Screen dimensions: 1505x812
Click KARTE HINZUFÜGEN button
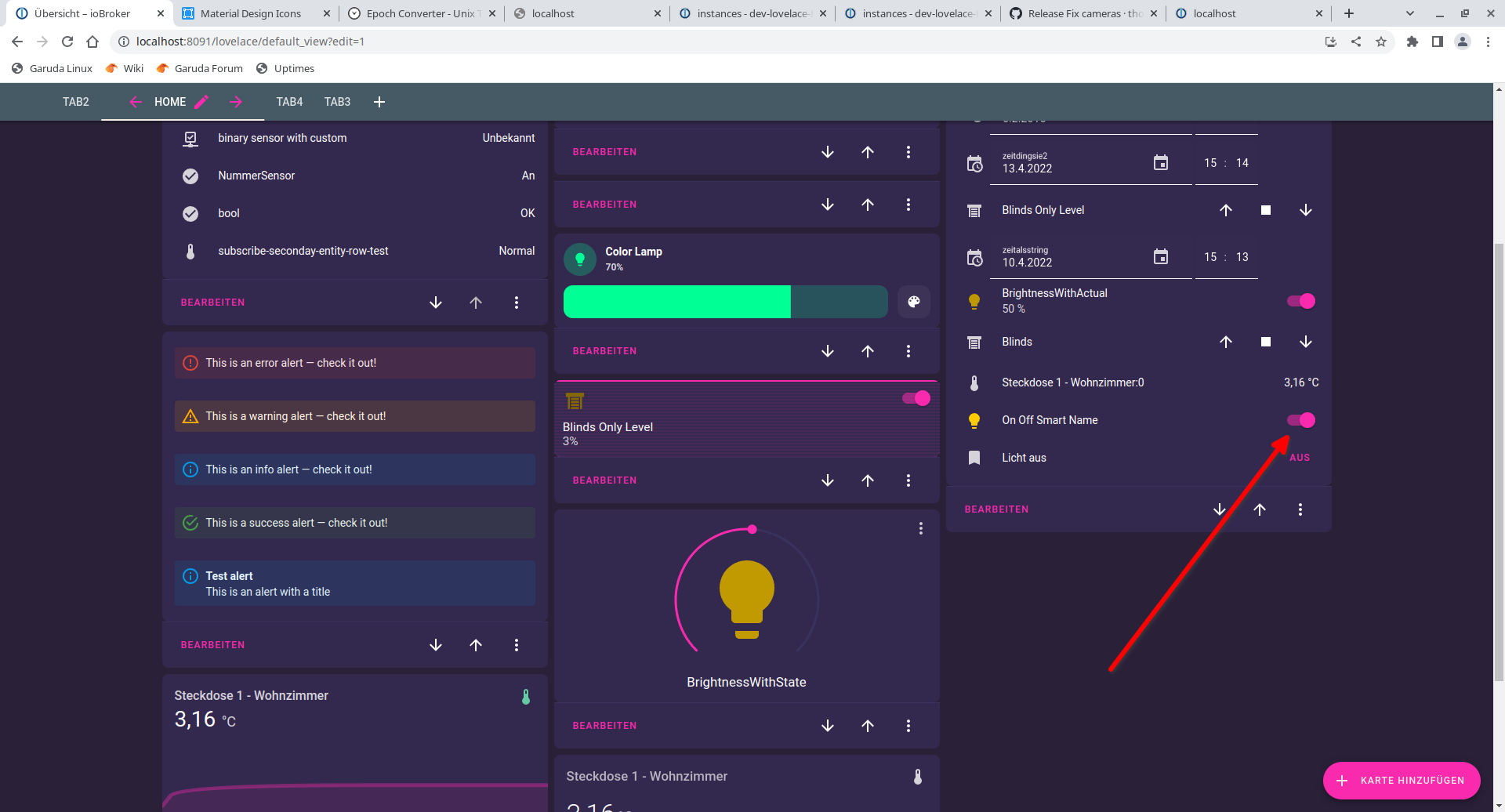1402,781
